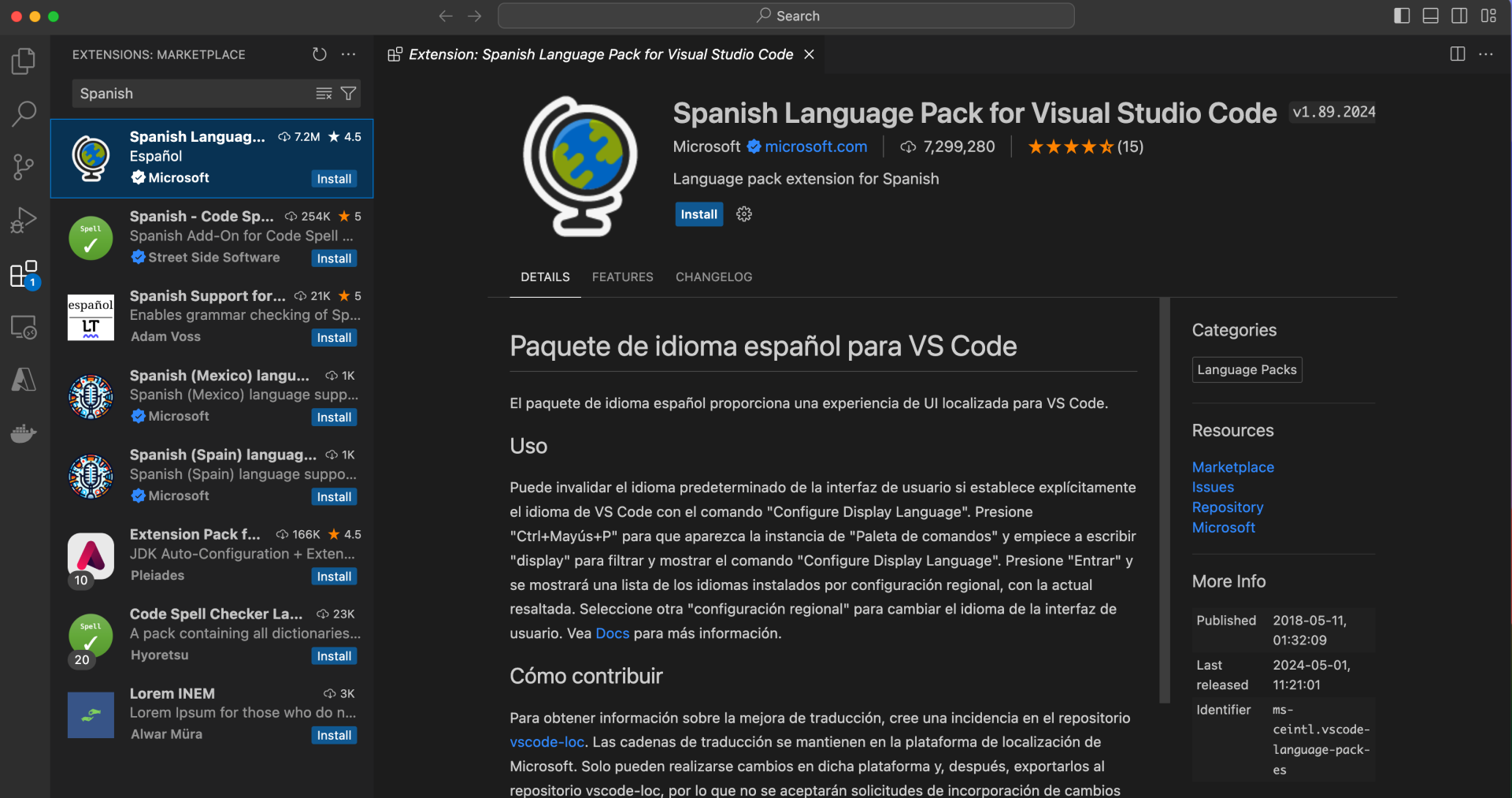Go forward in navigation history
Screen dimensions: 1512x798
(474, 16)
